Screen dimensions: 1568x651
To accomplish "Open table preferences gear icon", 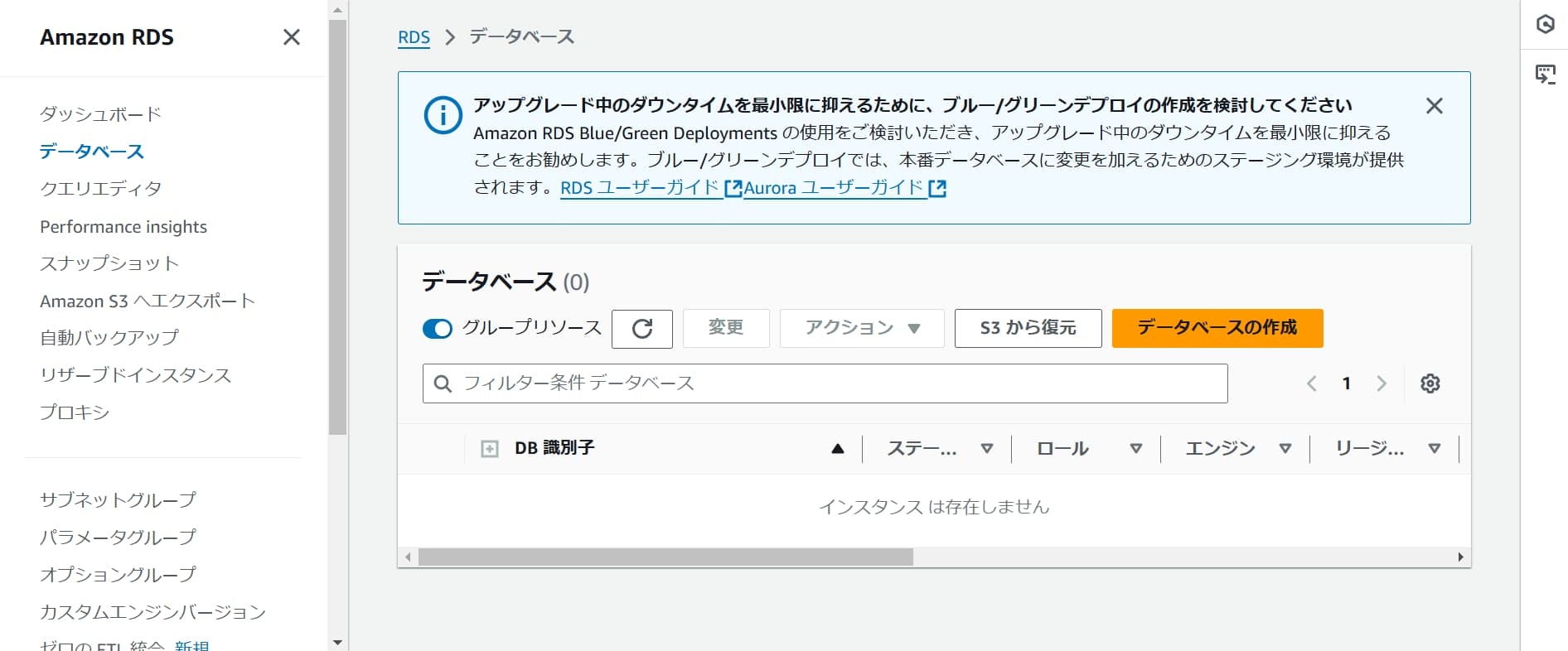I will (x=1430, y=383).
